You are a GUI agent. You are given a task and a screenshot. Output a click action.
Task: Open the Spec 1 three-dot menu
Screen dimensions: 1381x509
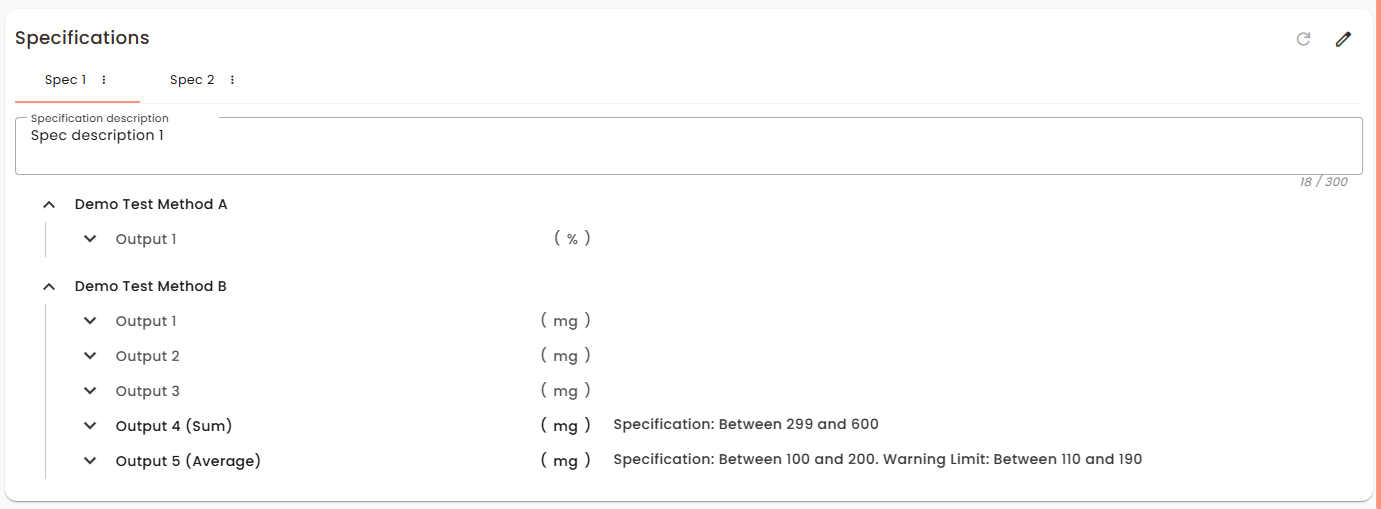pyautogui.click(x=104, y=80)
